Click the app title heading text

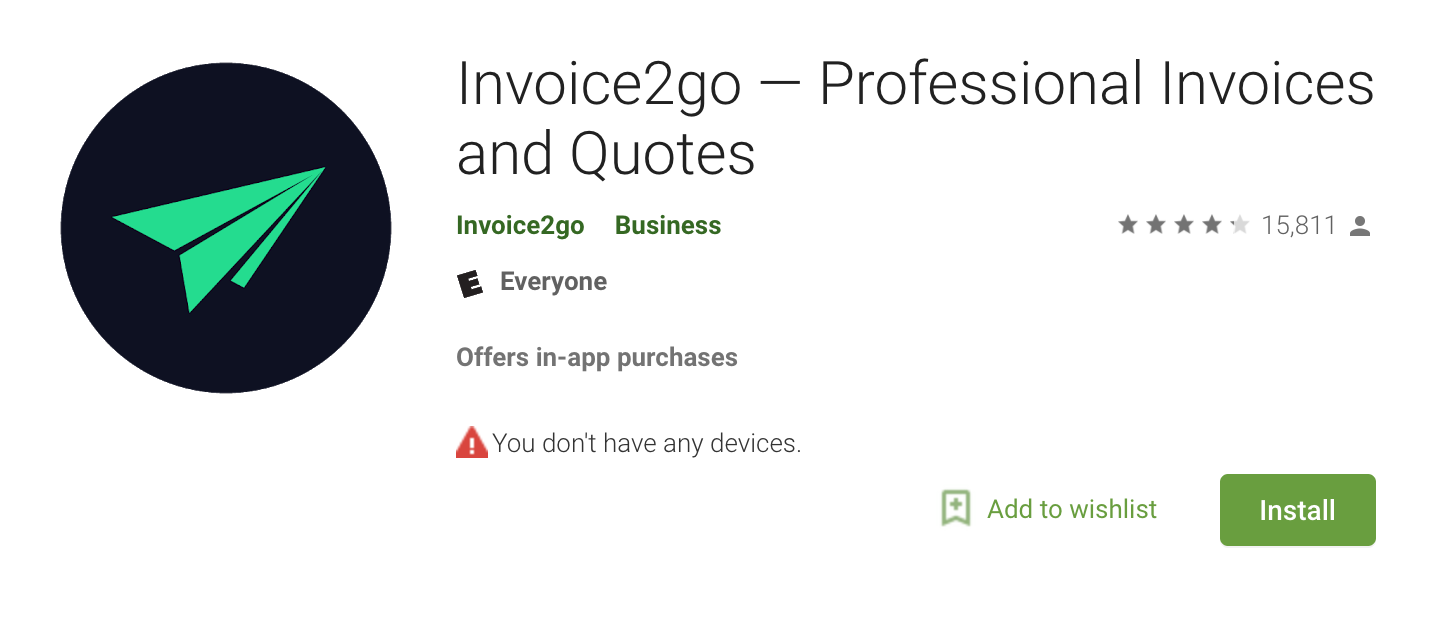tap(916, 119)
